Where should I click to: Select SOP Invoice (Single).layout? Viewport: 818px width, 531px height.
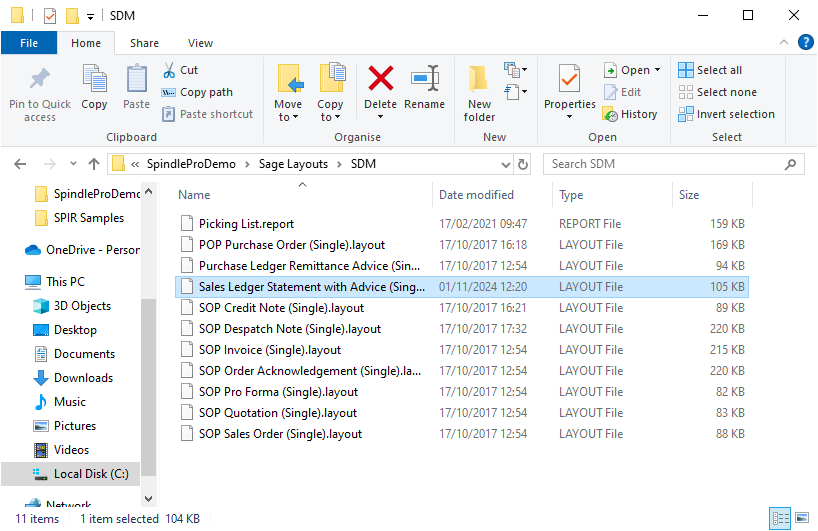[x=462, y=349]
